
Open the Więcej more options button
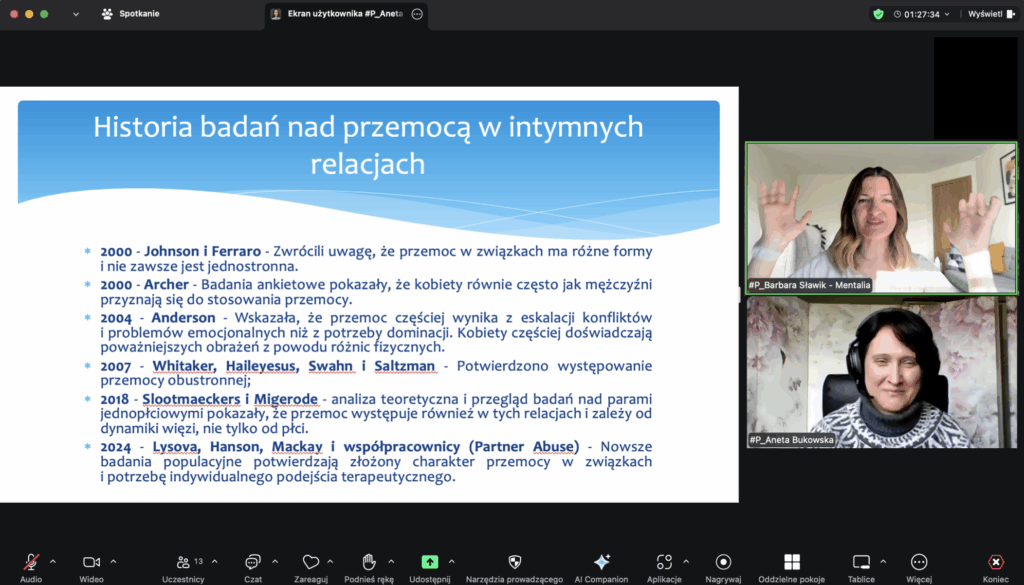(x=919, y=562)
